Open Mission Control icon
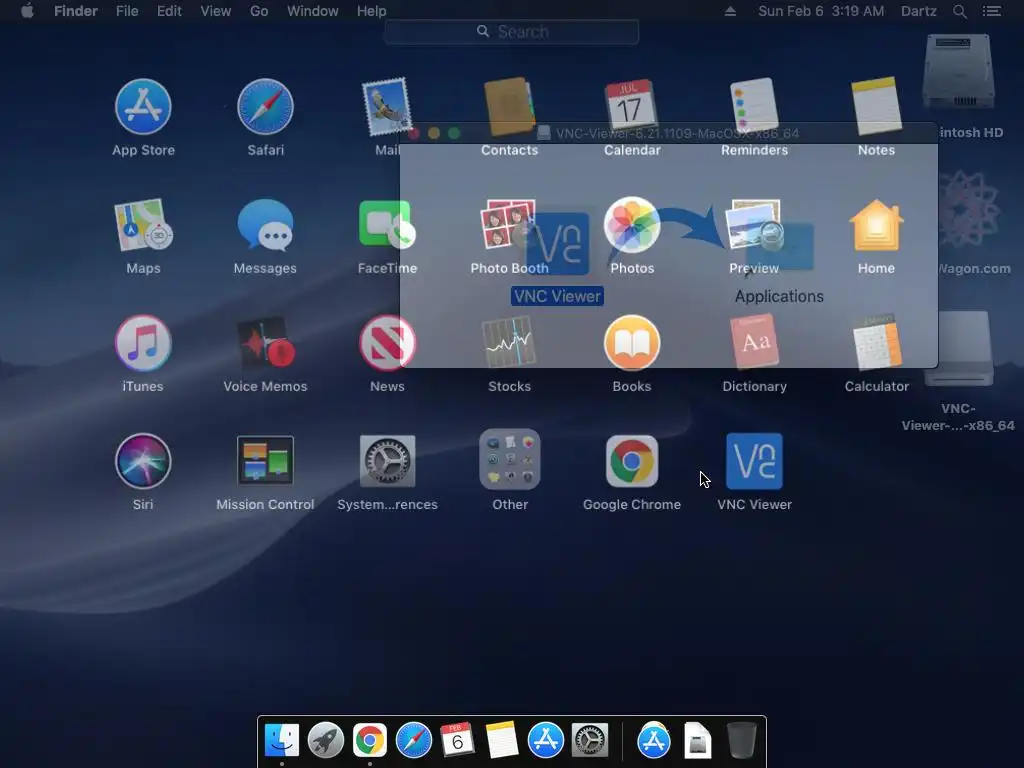This screenshot has width=1024, height=768. click(265, 461)
